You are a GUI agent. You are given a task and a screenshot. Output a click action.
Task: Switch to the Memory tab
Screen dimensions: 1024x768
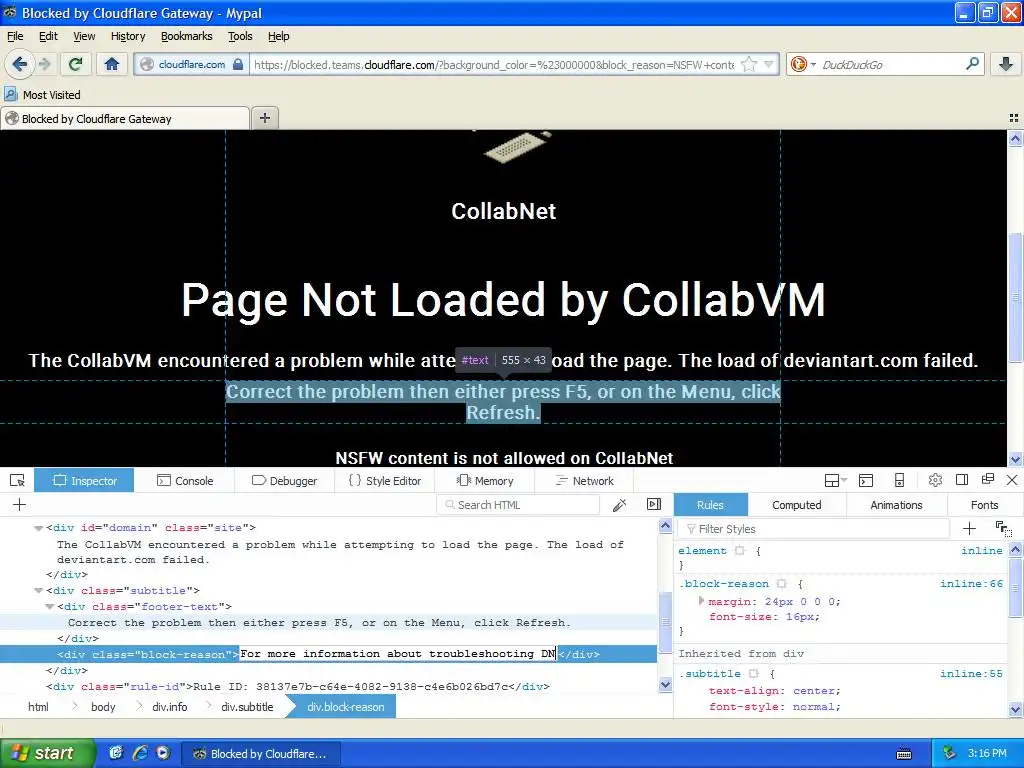[485, 481]
